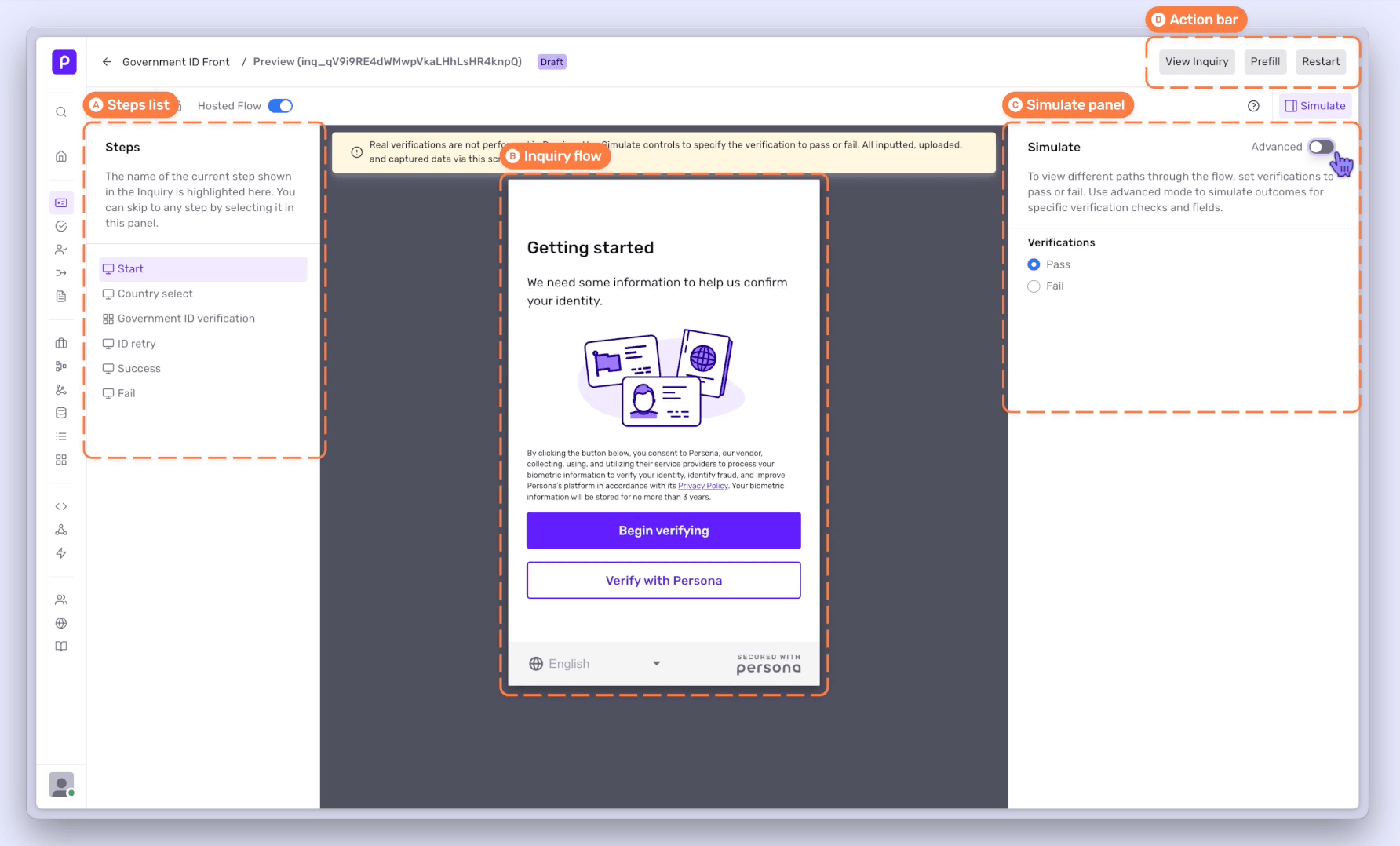Open the four-squares grid sidebar icon

[x=61, y=460]
